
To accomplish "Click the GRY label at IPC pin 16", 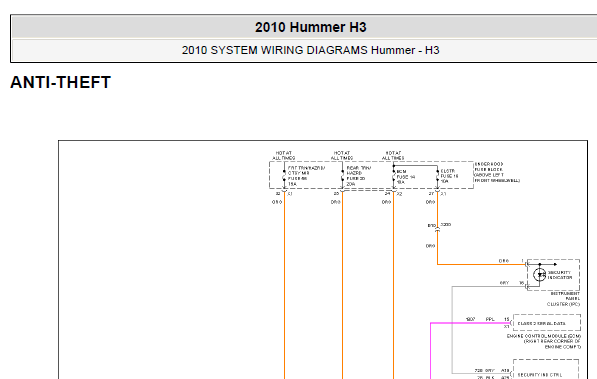I will pyautogui.click(x=504, y=283).
